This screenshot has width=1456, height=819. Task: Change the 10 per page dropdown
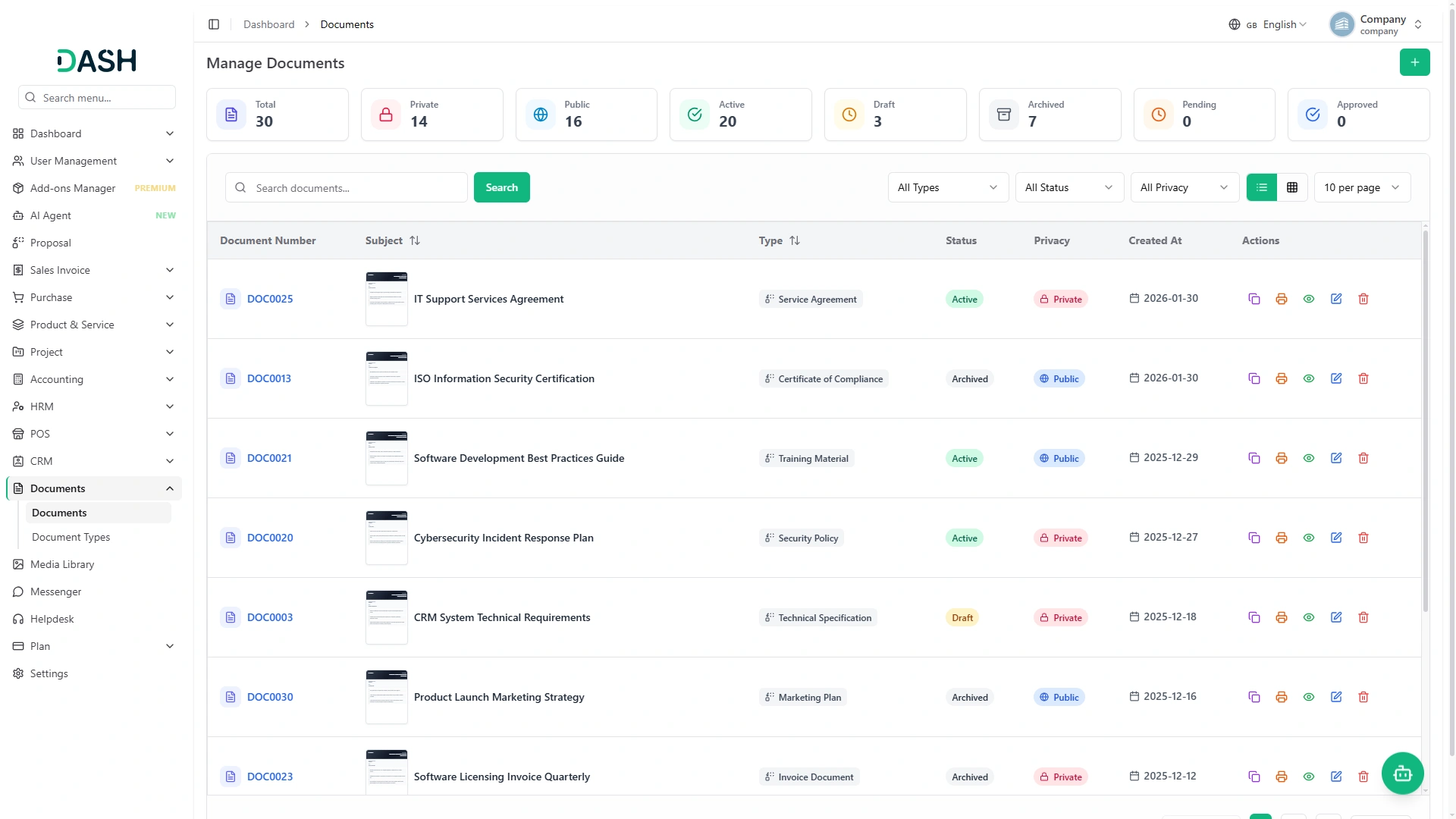pyautogui.click(x=1361, y=187)
